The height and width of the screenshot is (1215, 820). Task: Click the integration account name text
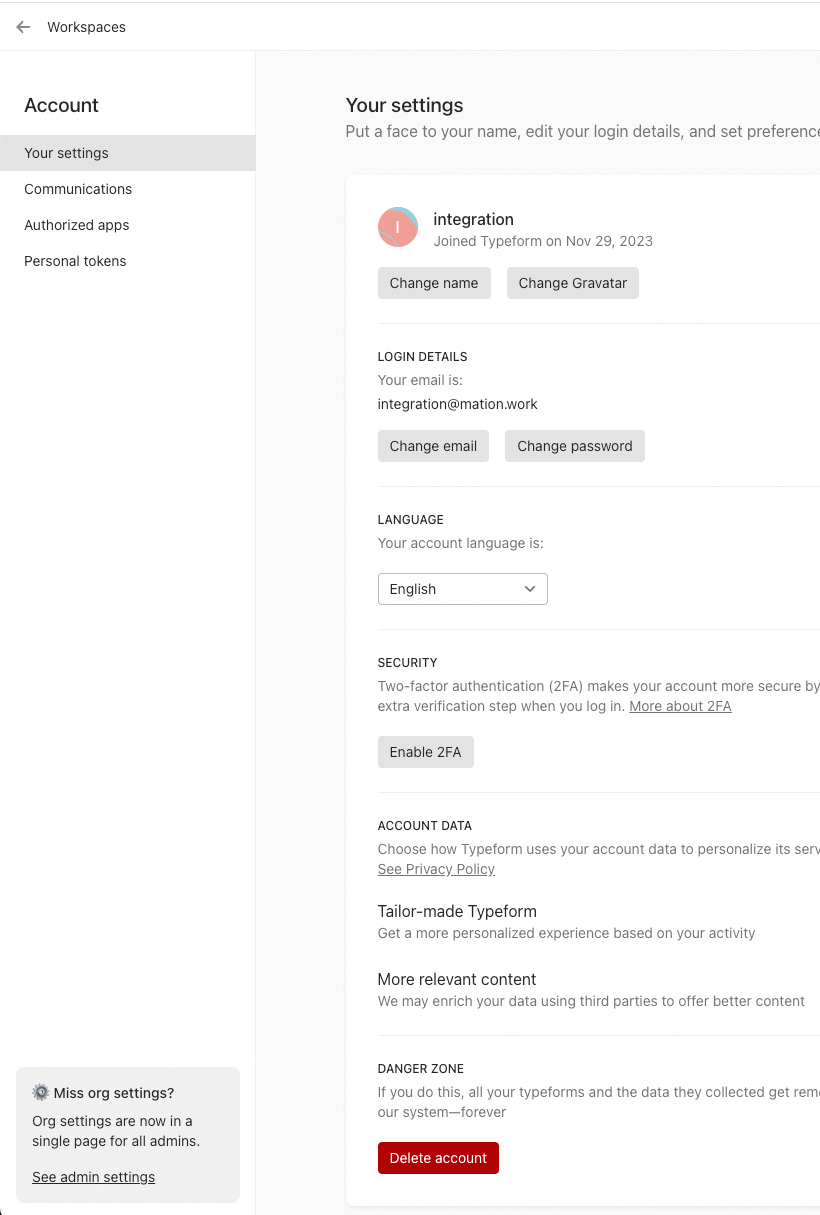[x=473, y=219]
